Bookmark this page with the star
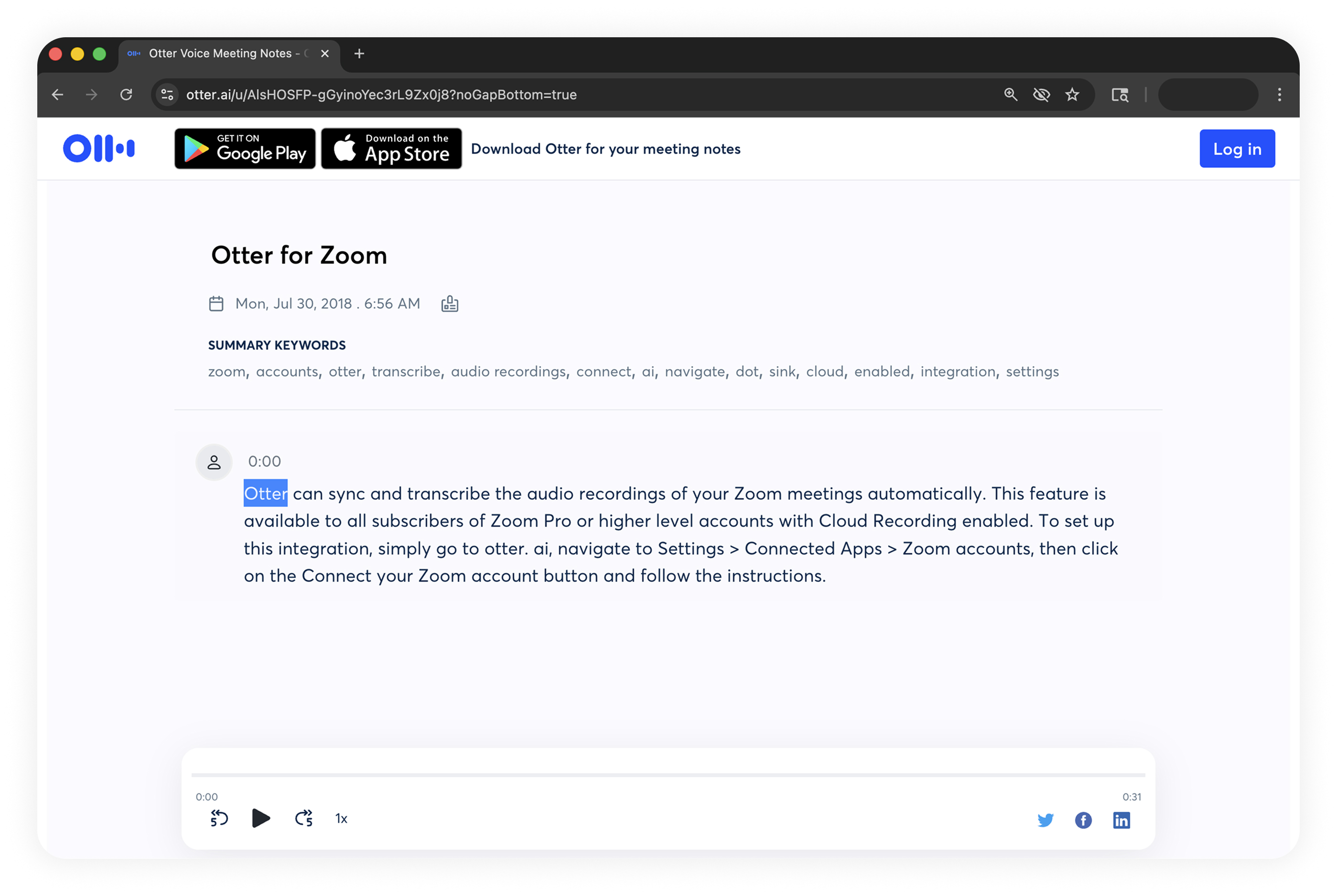1337x896 pixels. [x=1072, y=94]
